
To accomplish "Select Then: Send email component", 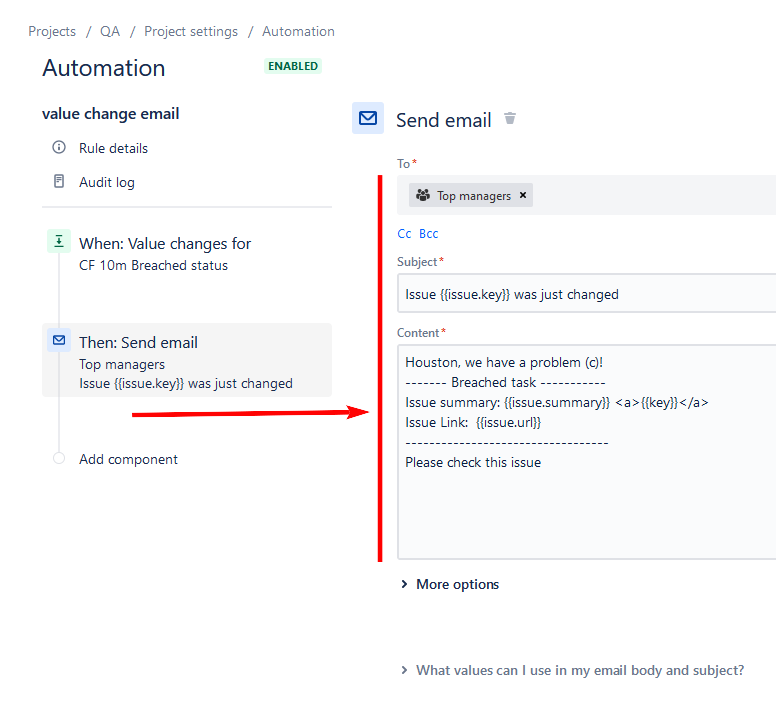I will pyautogui.click(x=187, y=360).
